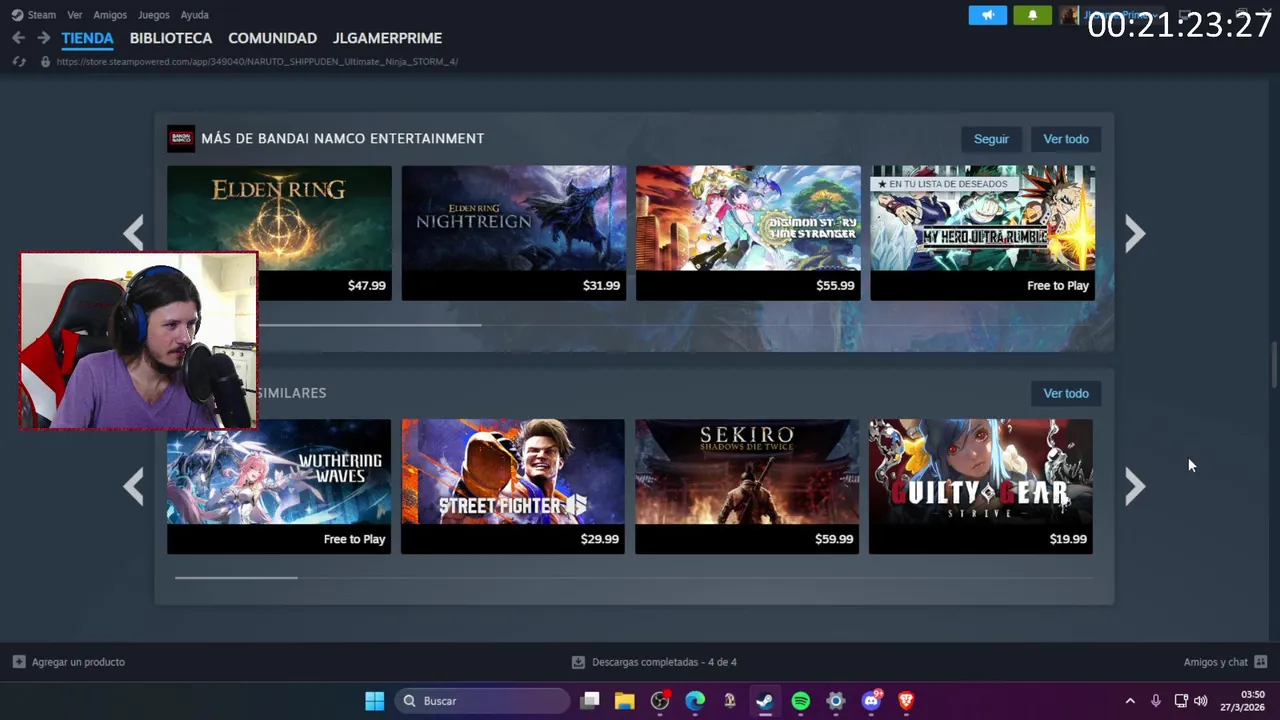The width and height of the screenshot is (1280, 720).
Task: Open the green notifications bell
Action: (x=1032, y=15)
